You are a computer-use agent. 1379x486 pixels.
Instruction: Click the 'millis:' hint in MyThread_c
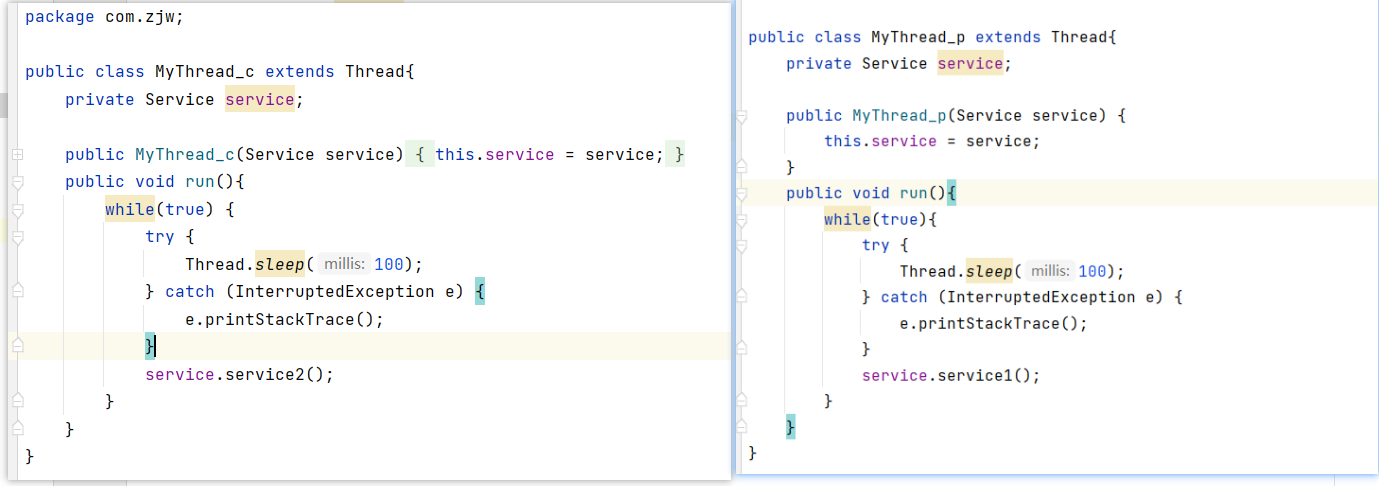click(x=346, y=264)
